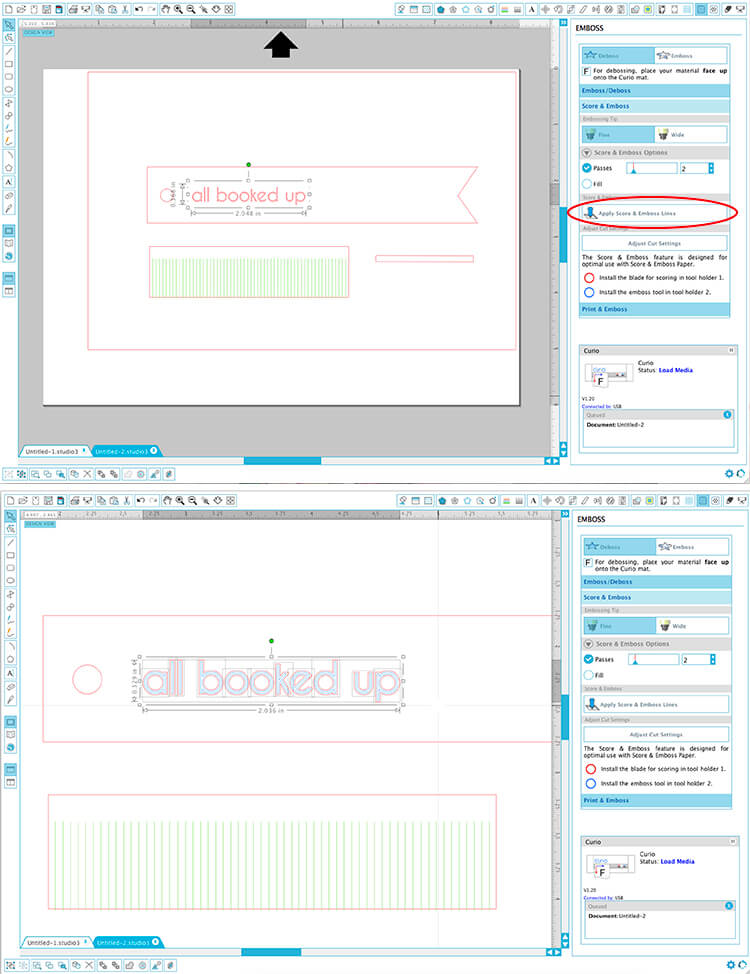Select Fill radio option in lower Emboss panel

(588, 675)
